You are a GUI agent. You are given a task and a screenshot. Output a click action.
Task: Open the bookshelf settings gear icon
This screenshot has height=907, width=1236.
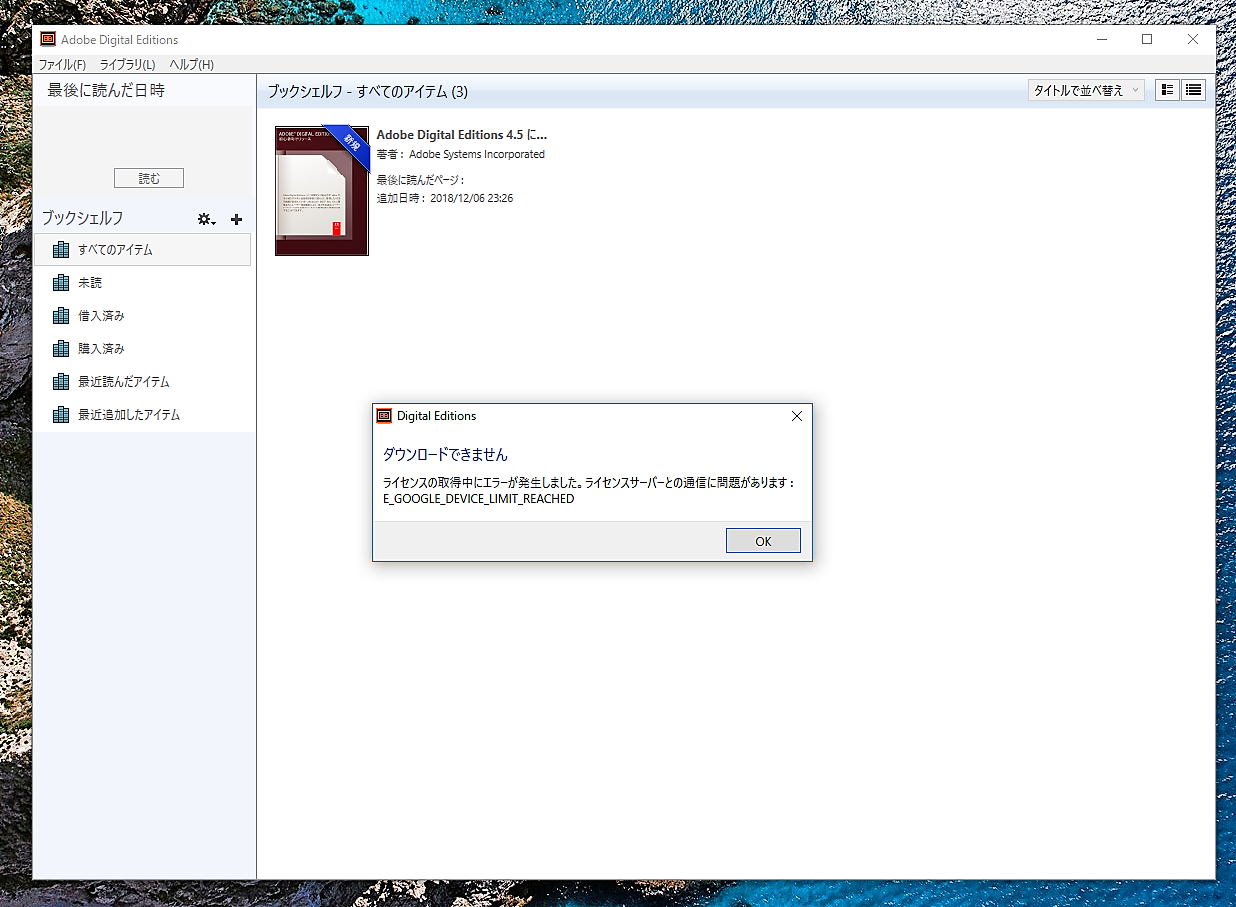pos(206,218)
